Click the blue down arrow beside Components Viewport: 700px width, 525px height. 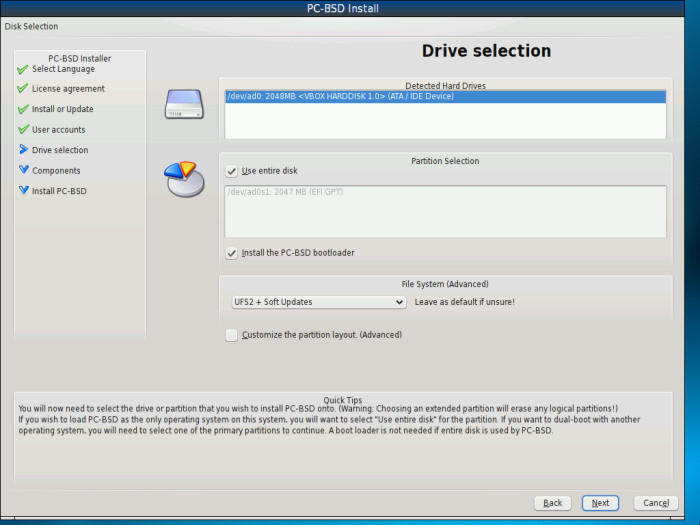pyautogui.click(x=24, y=170)
